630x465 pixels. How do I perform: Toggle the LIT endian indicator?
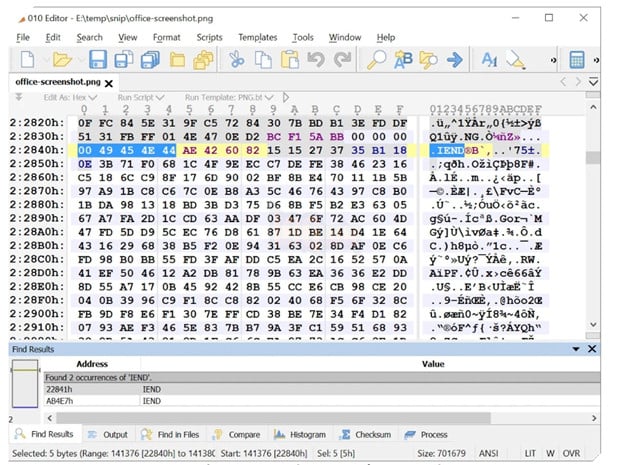click(x=530, y=453)
